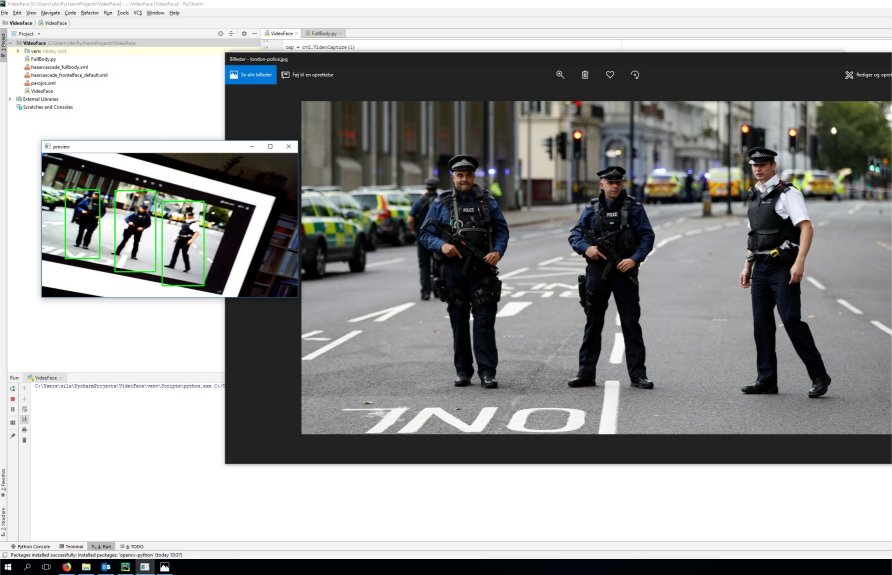892x575 pixels.
Task: Open the Refactor menu
Action: pyautogui.click(x=89, y=13)
